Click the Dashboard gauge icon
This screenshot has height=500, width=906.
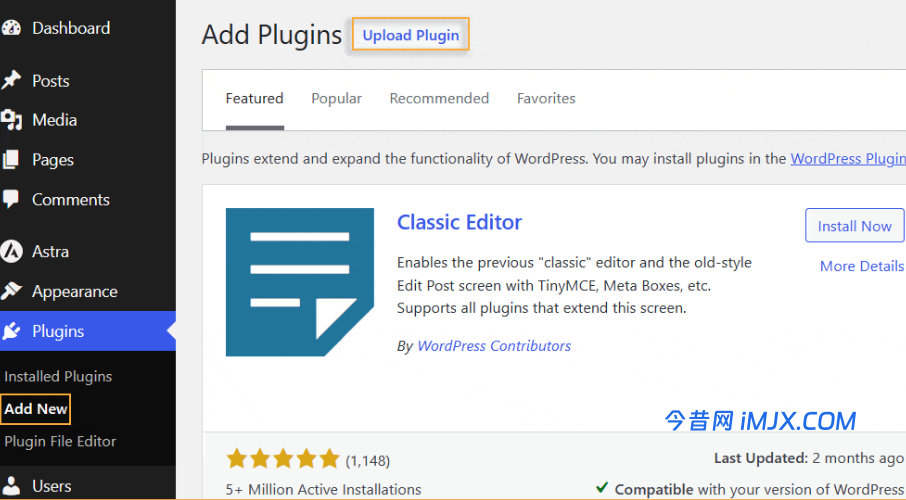click(x=10, y=28)
